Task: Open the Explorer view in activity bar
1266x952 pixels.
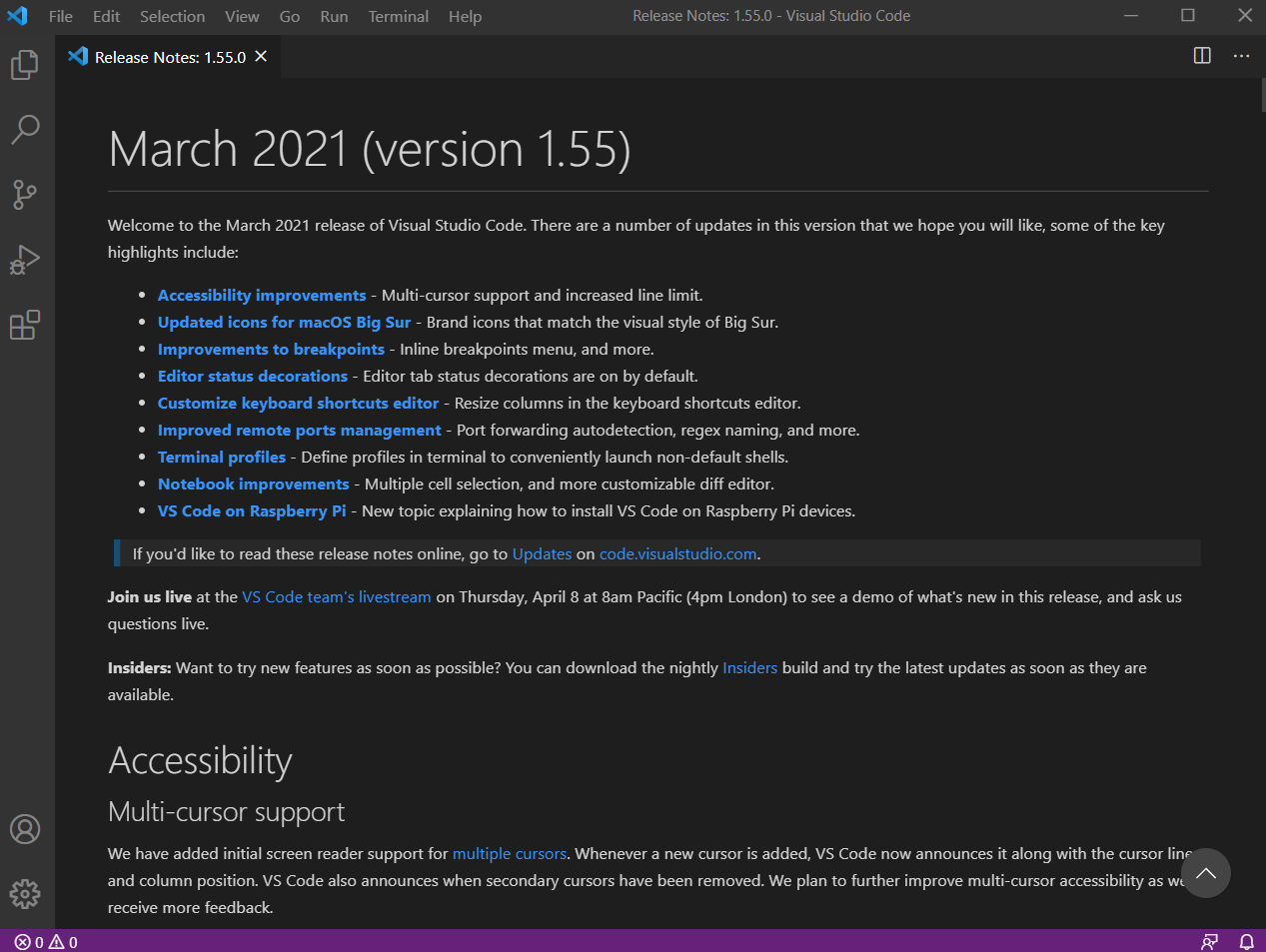Action: 25,65
